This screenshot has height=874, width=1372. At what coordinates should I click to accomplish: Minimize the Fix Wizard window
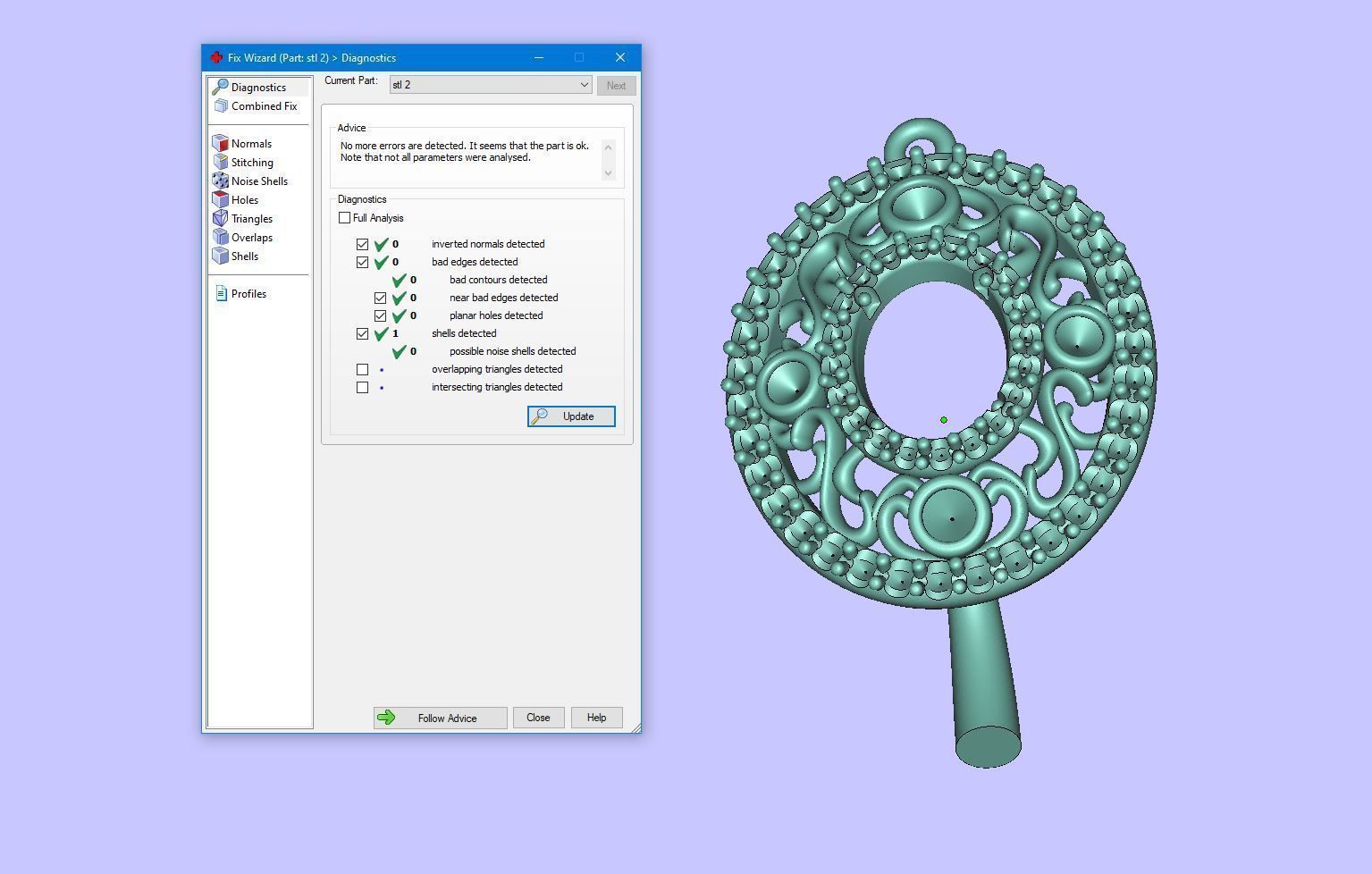point(539,57)
